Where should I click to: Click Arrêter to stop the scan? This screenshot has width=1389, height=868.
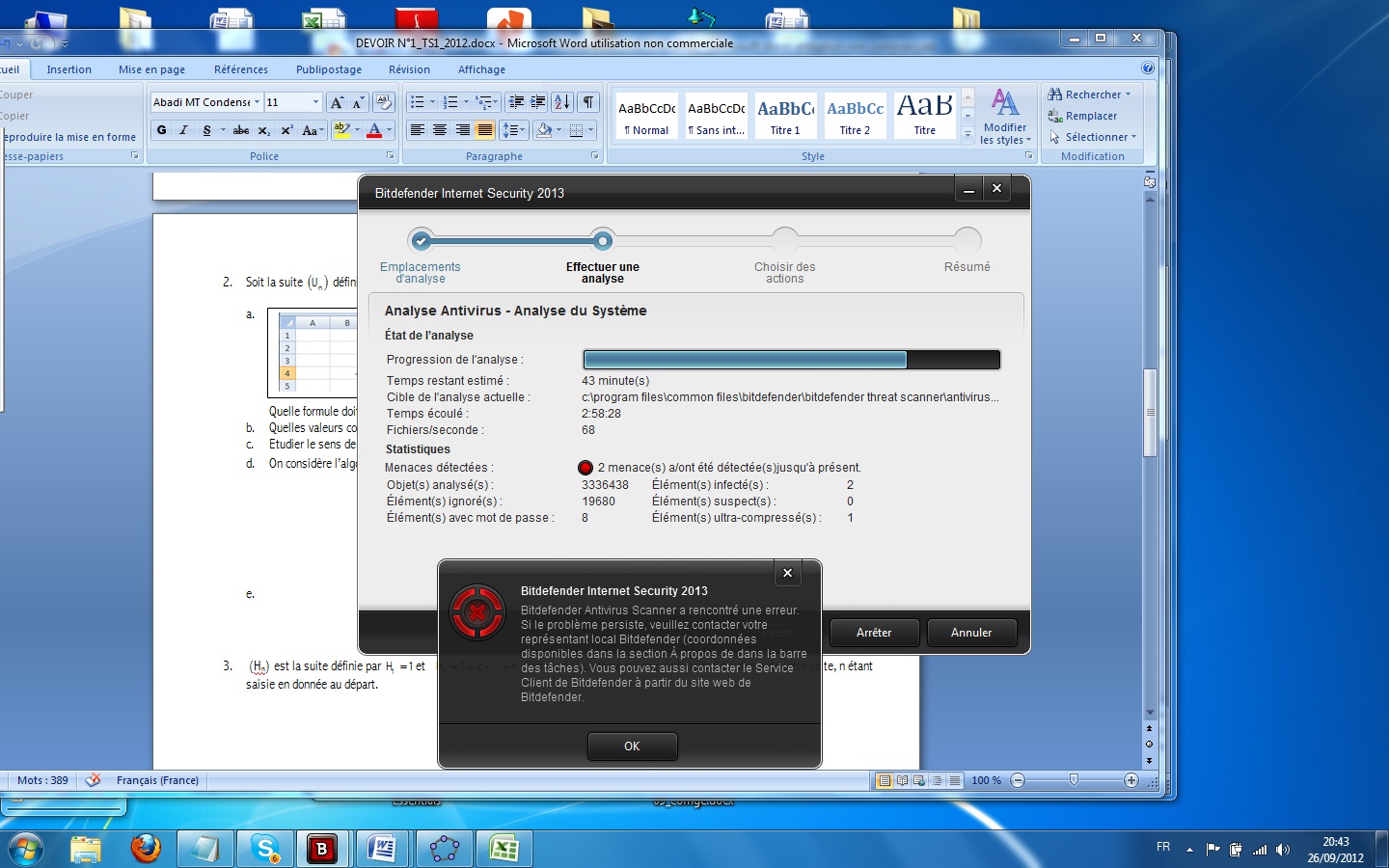coord(874,633)
